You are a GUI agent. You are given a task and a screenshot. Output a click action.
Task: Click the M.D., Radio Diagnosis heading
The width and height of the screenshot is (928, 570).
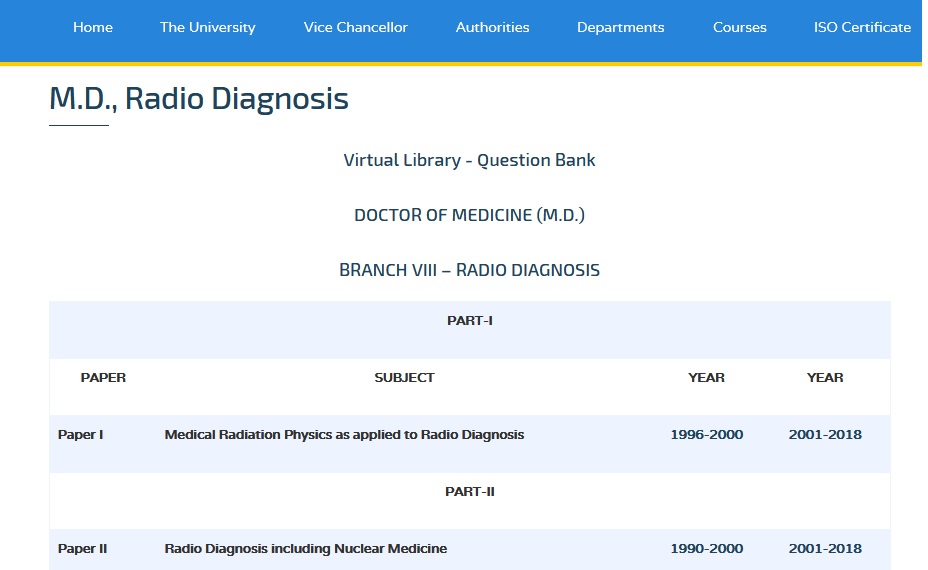click(x=199, y=98)
